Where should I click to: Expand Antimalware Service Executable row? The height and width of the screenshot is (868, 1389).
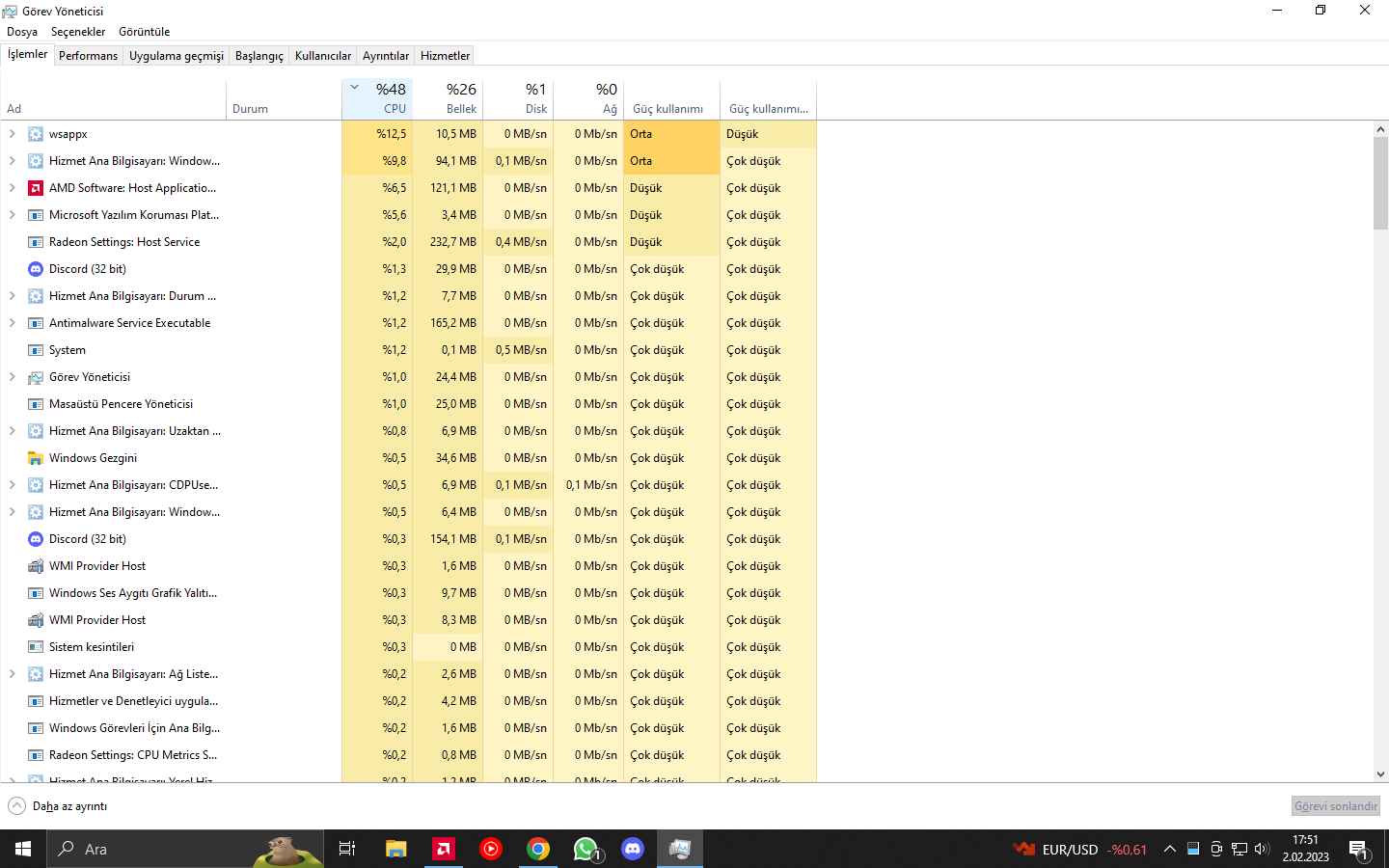click(x=12, y=323)
